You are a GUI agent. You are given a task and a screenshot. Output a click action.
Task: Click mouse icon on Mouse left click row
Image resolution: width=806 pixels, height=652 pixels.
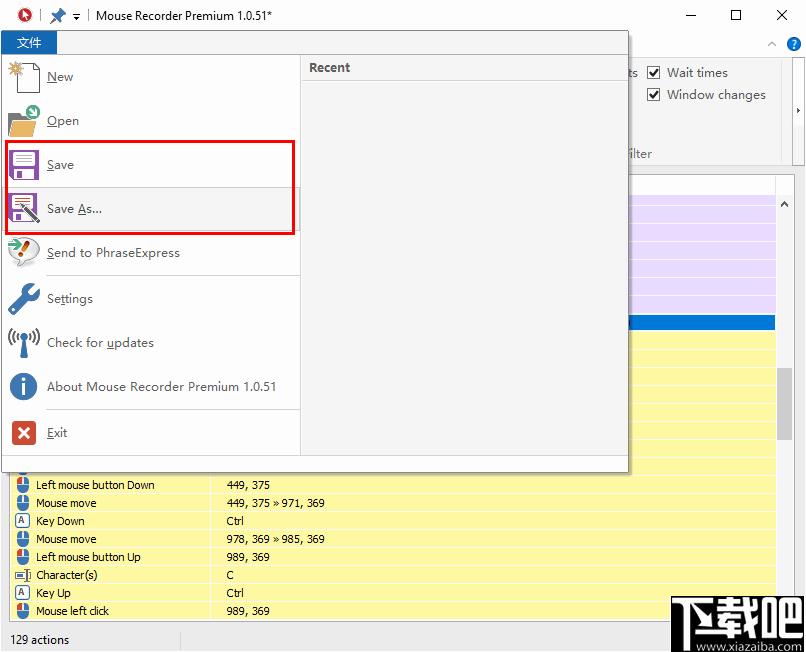click(23, 610)
